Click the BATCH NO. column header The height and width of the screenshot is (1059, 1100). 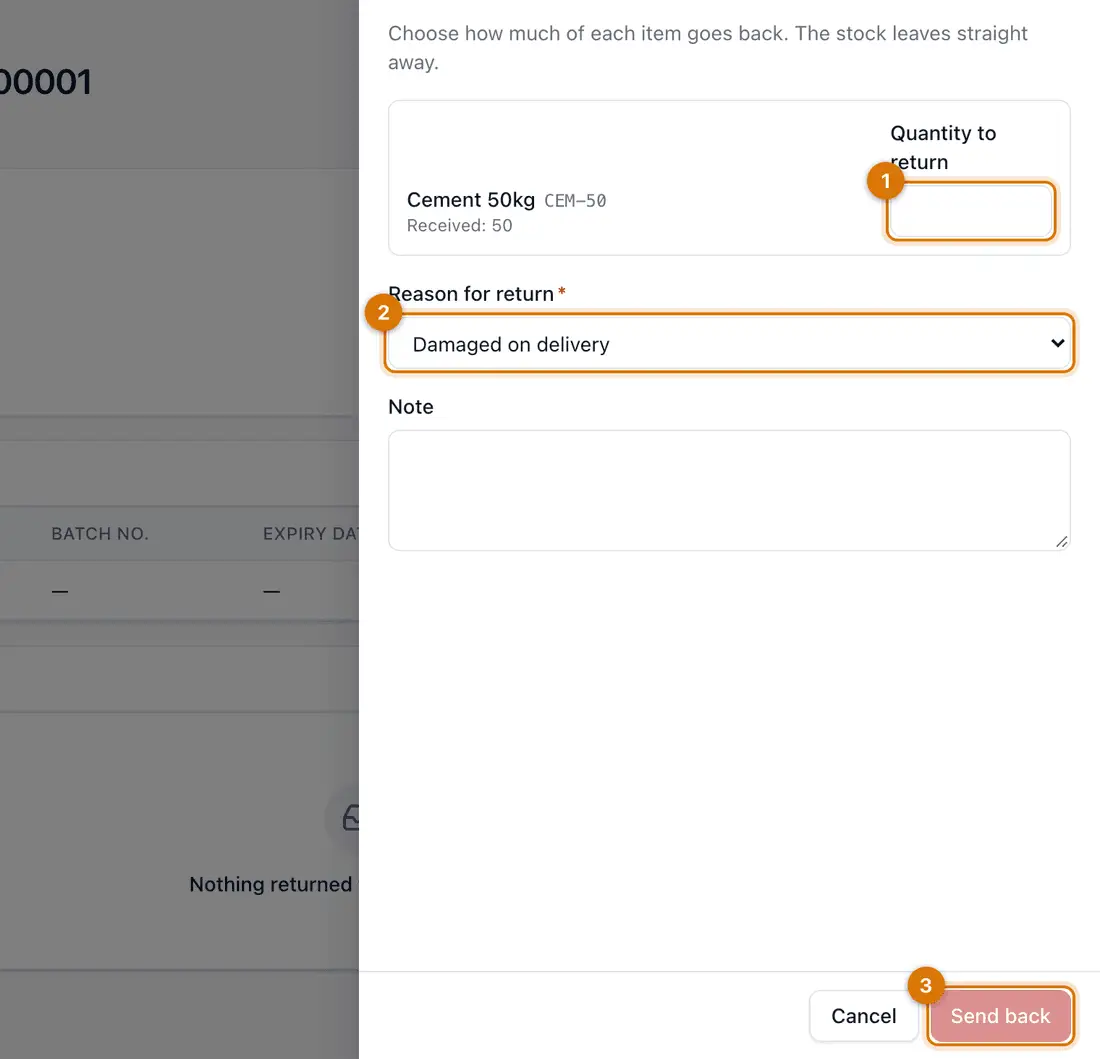click(100, 534)
